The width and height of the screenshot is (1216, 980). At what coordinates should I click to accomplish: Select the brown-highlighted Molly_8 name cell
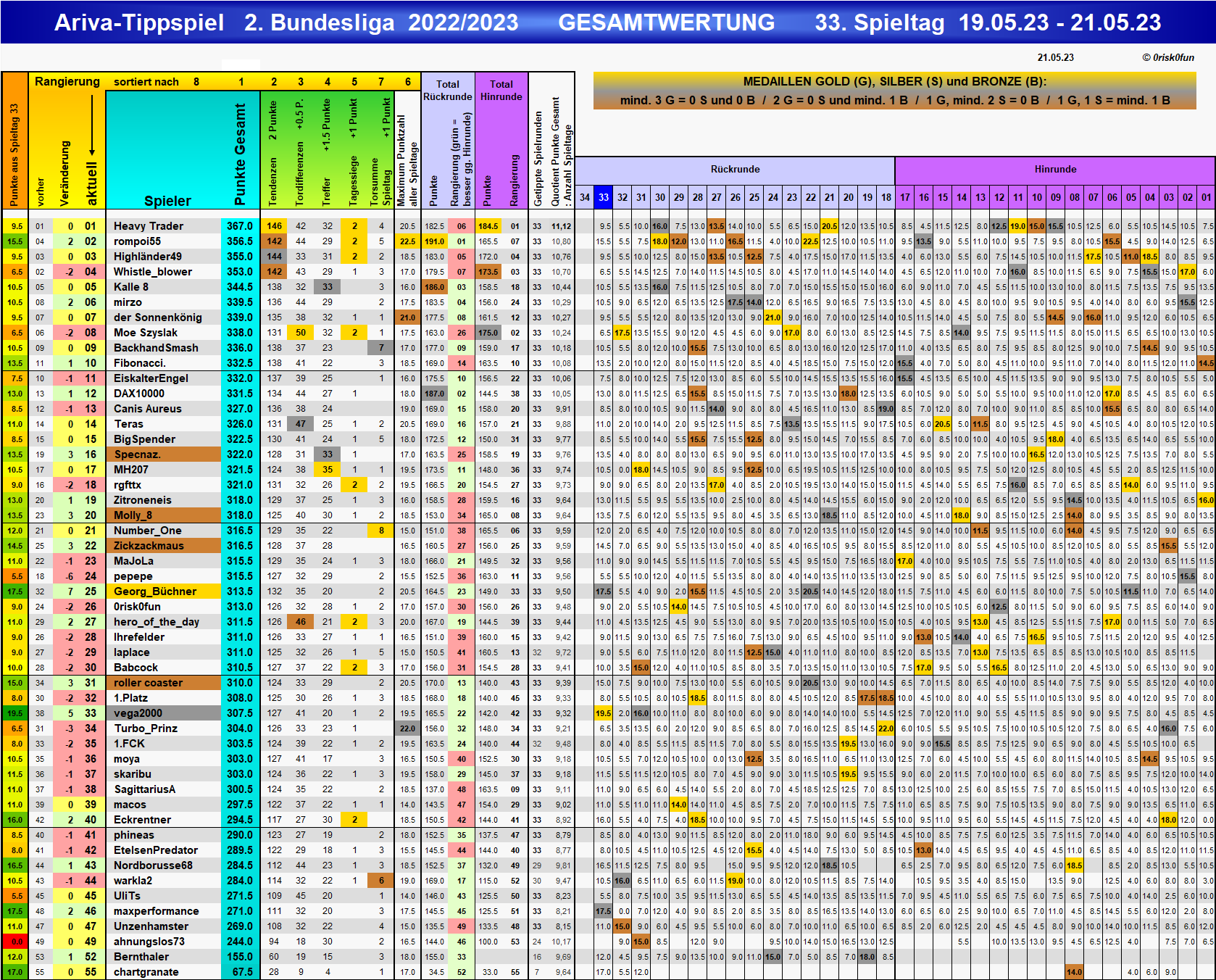(164, 515)
